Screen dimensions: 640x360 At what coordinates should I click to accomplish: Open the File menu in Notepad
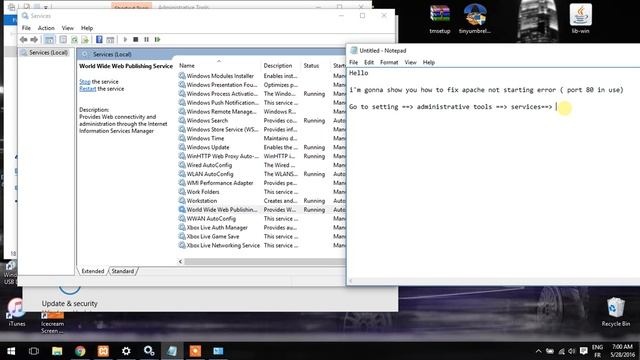pos(353,62)
